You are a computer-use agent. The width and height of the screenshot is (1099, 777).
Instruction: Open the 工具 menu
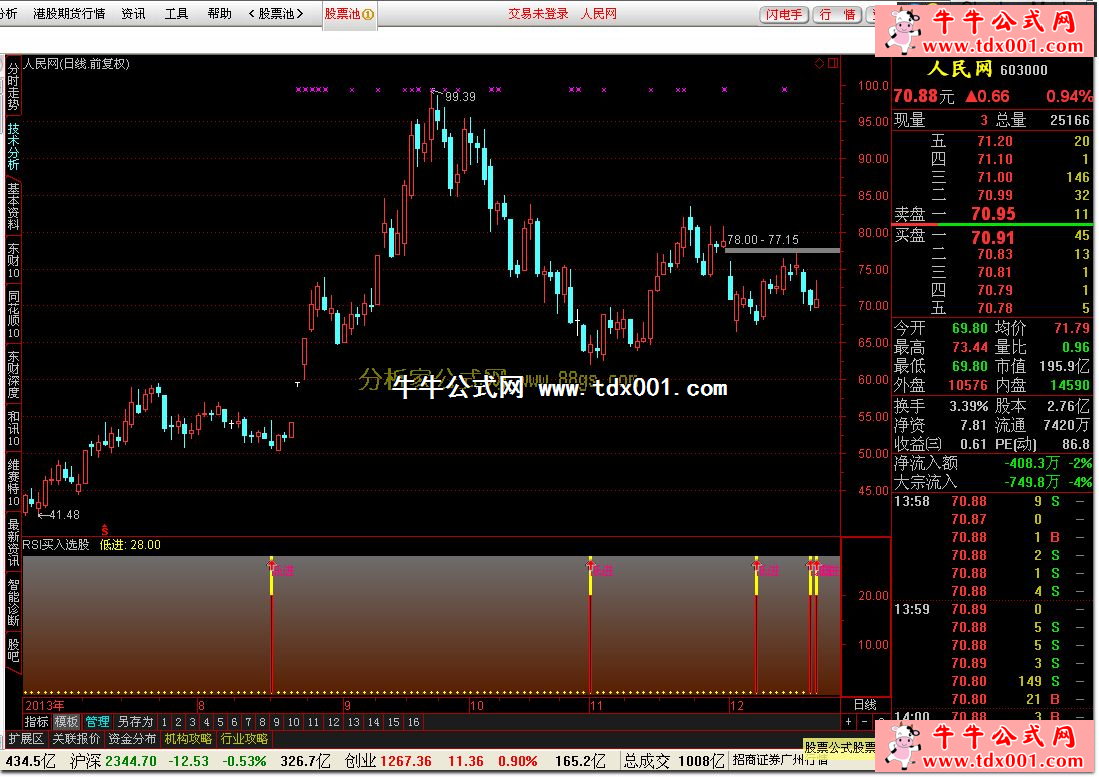(x=177, y=13)
